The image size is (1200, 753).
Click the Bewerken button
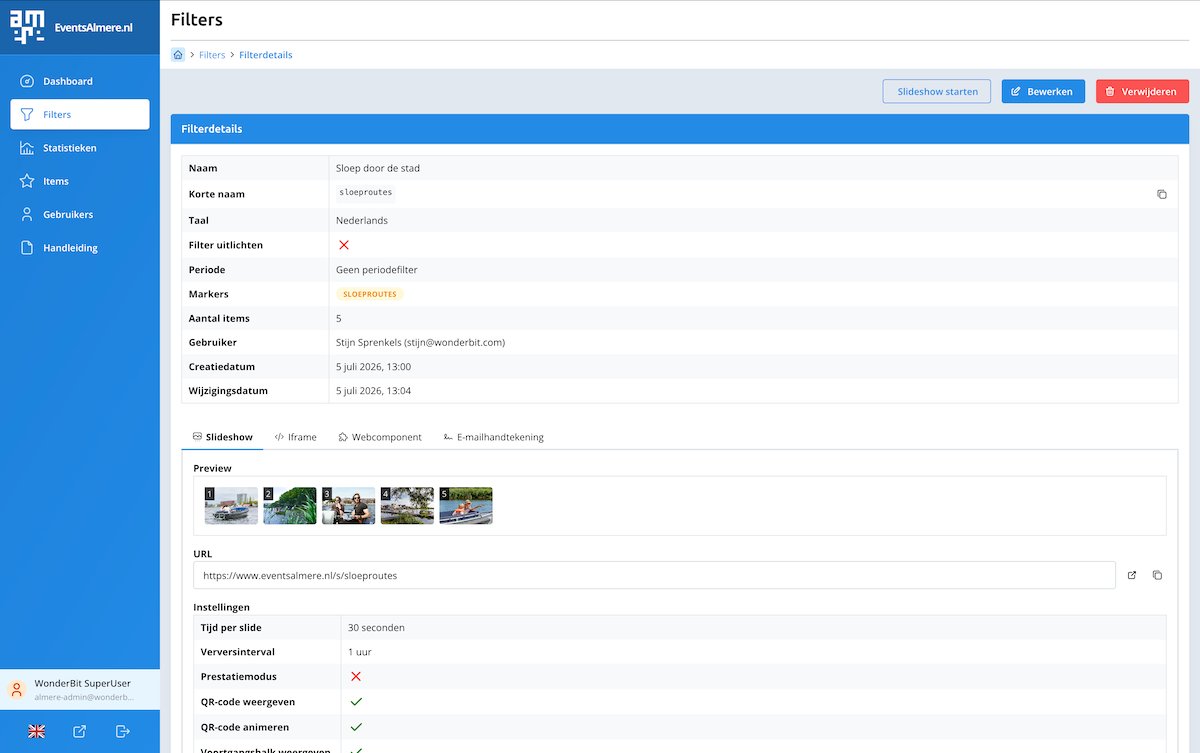[x=1043, y=91]
